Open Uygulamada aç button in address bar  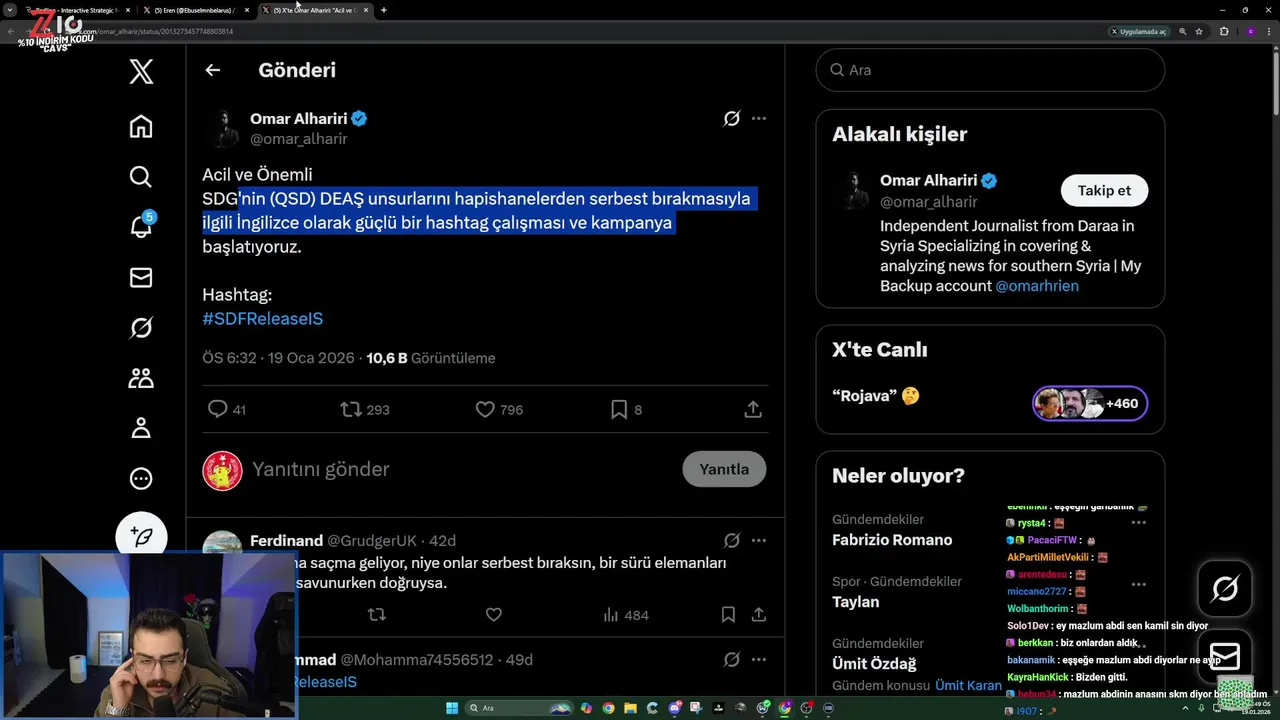click(x=1138, y=31)
